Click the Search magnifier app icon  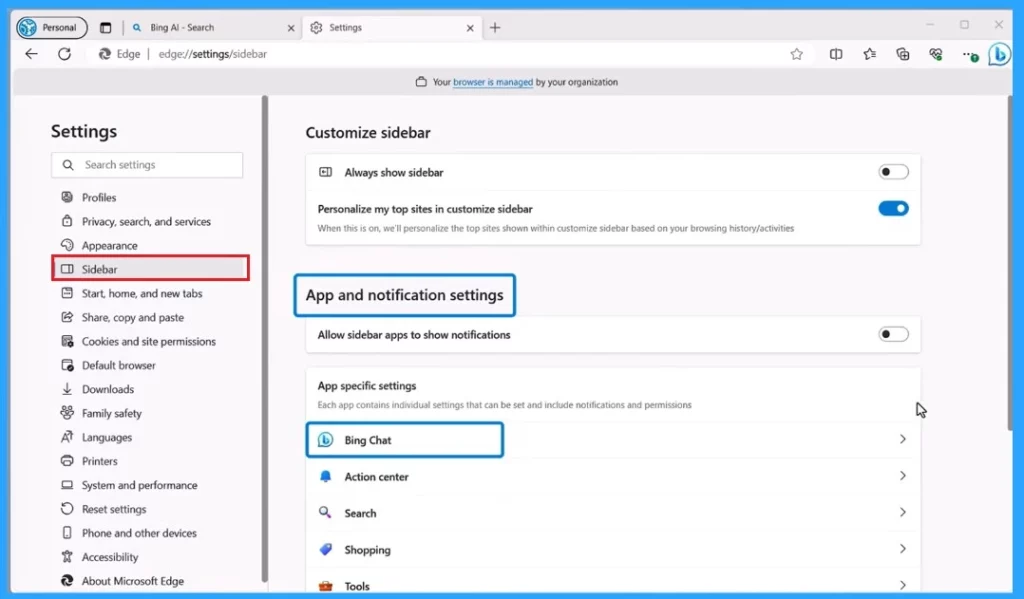coord(325,513)
